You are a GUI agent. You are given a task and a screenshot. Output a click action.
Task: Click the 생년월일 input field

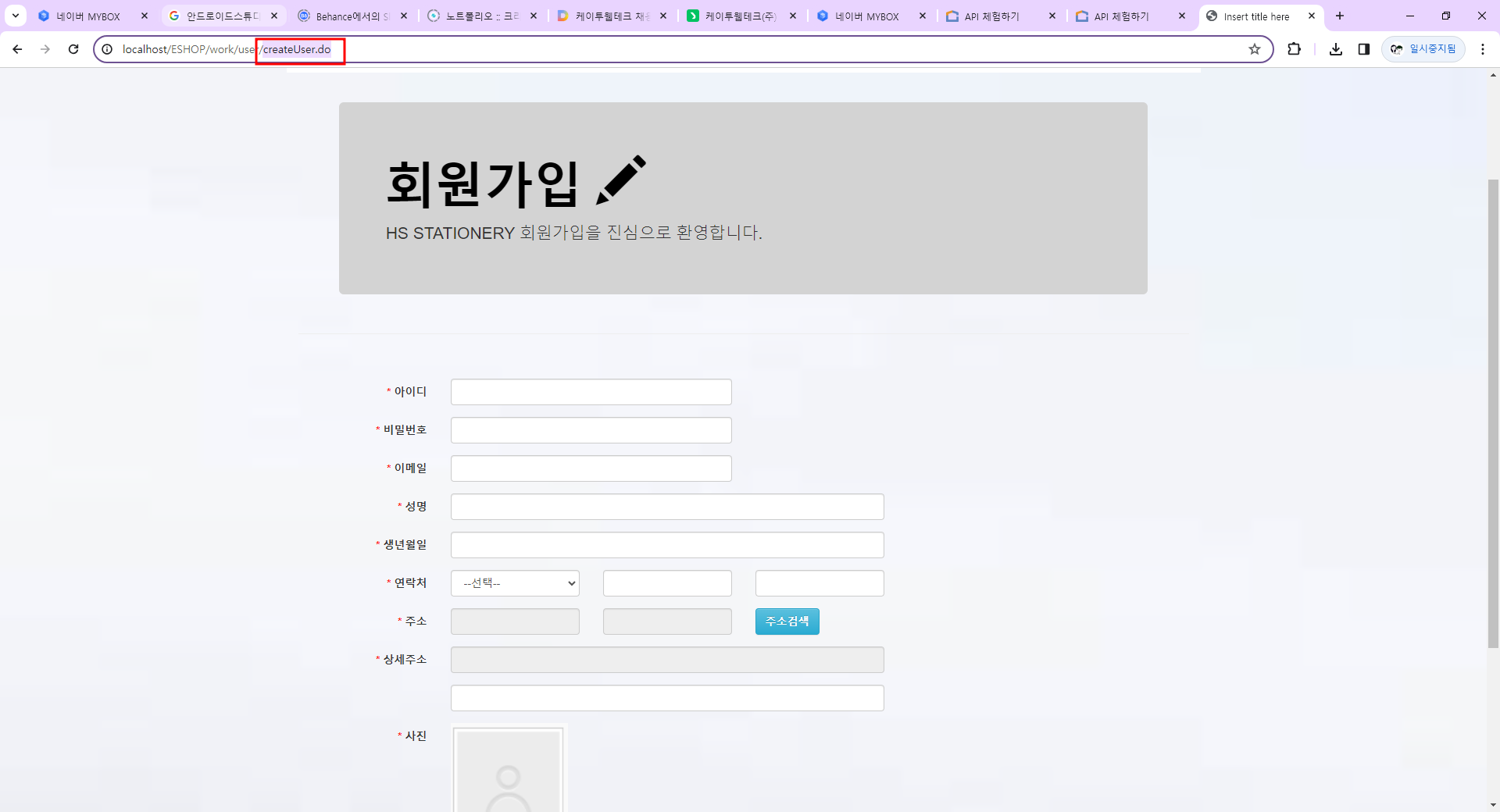(x=667, y=545)
